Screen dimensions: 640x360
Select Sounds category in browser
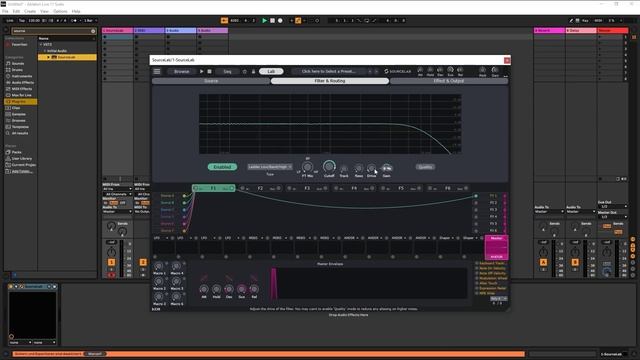18,64
